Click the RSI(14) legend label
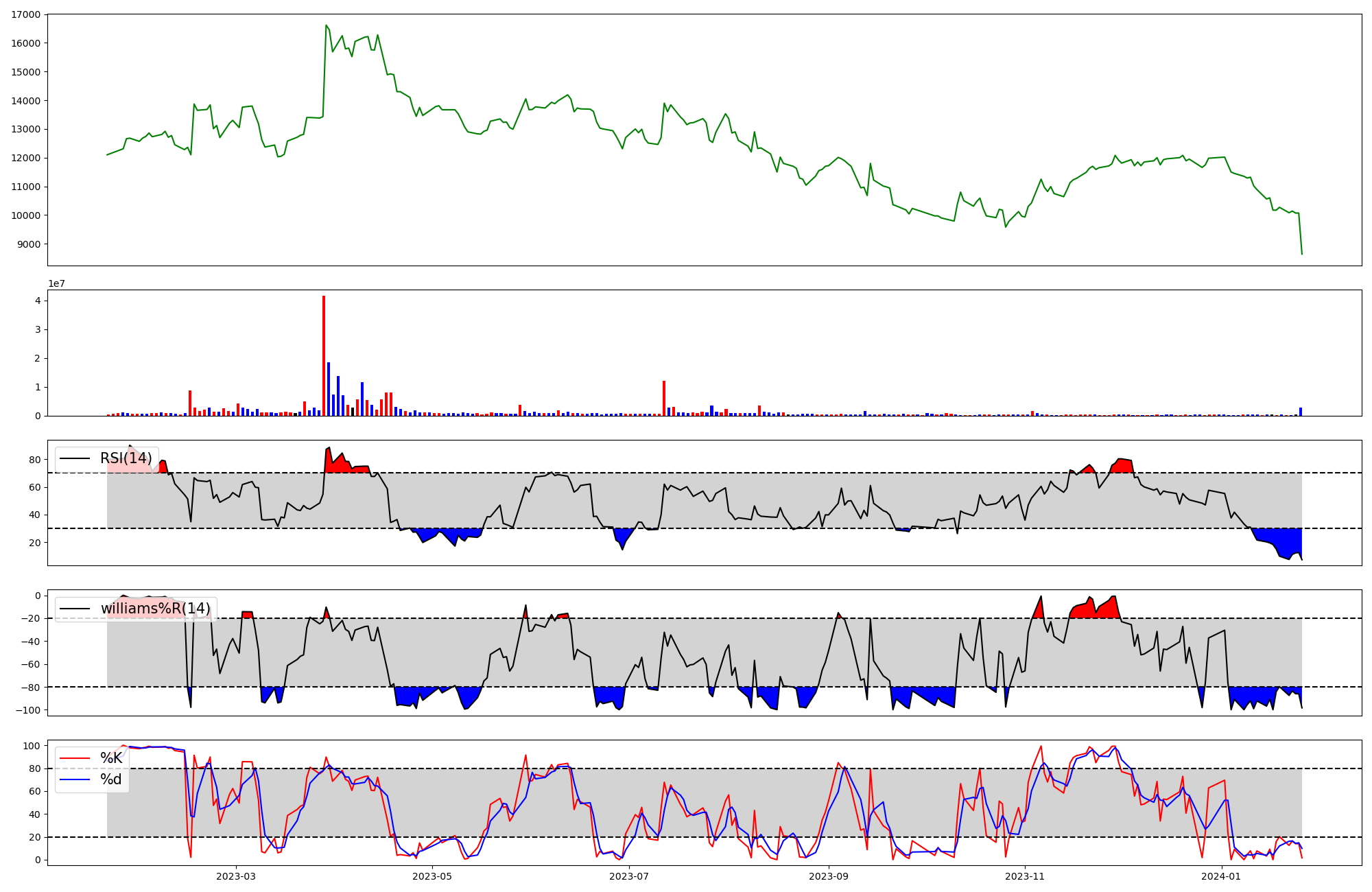 click(x=126, y=458)
